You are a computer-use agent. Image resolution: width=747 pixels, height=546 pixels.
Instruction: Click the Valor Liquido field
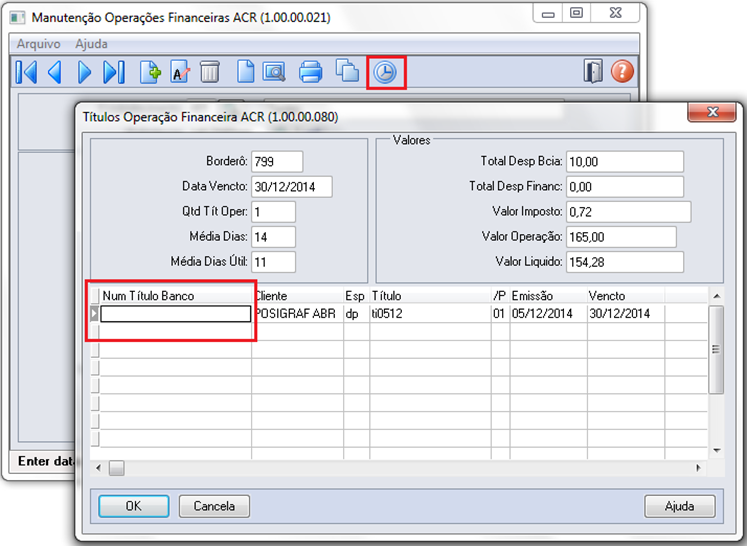(x=625, y=262)
